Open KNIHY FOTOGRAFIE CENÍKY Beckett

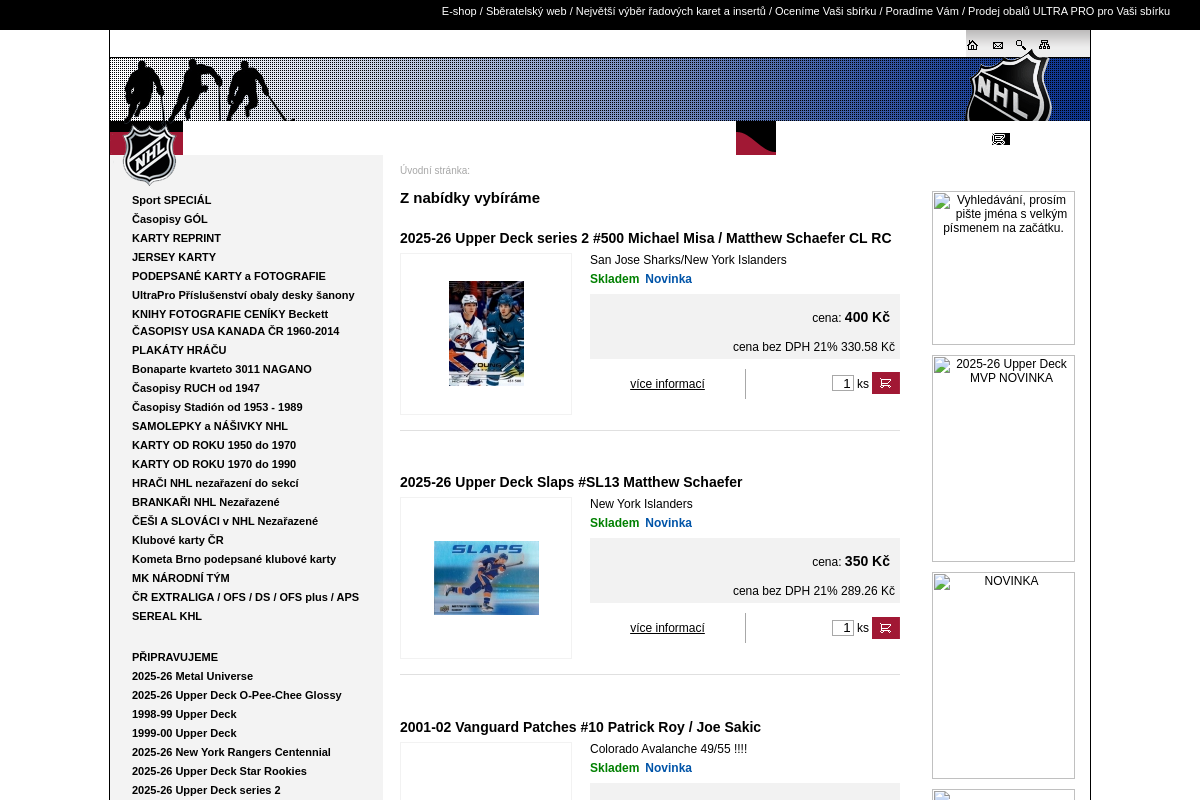coord(230,314)
